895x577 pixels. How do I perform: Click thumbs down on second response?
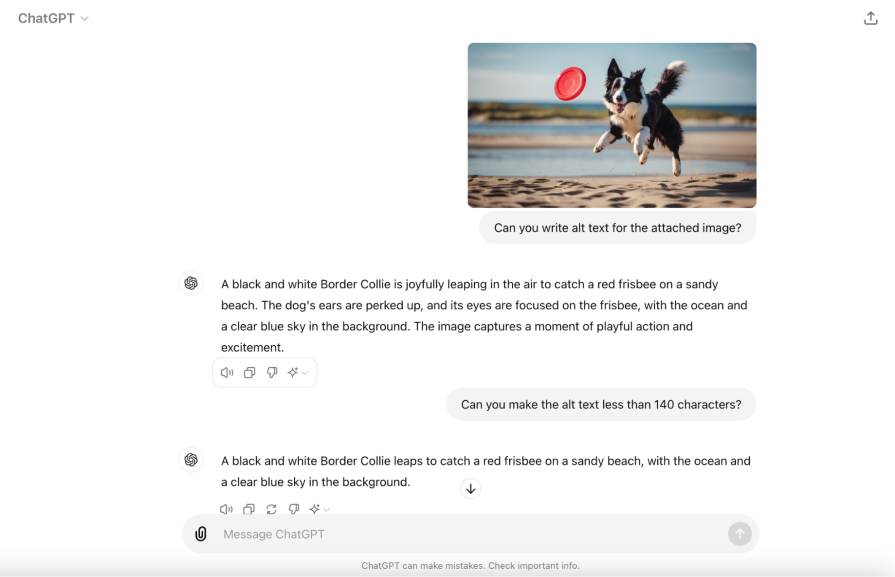coord(294,509)
